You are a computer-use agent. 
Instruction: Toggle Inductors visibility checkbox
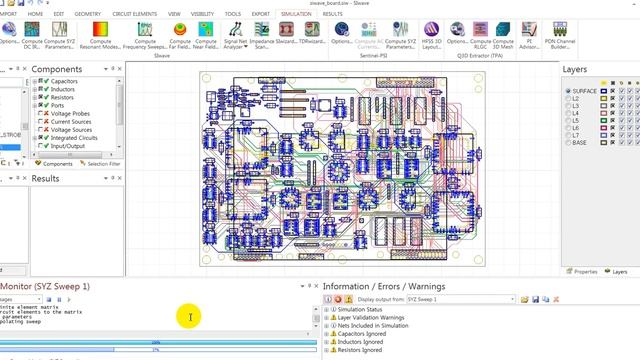(41, 89)
